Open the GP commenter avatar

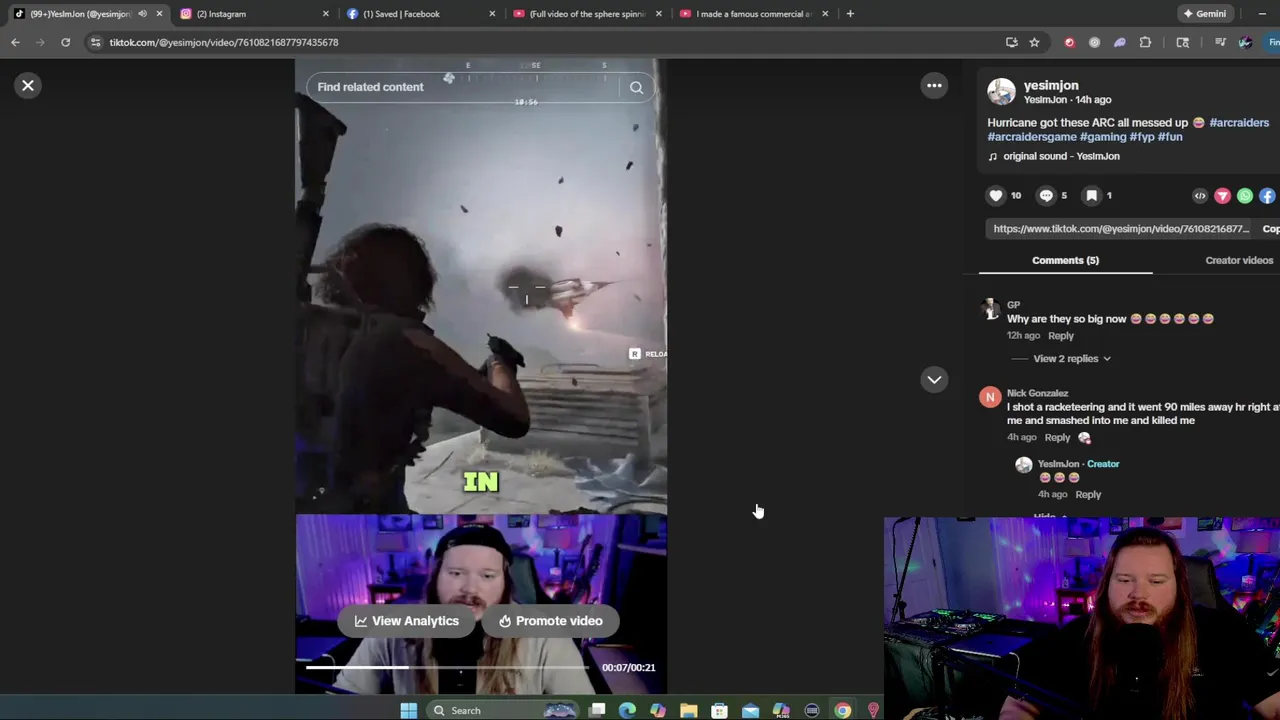point(990,309)
